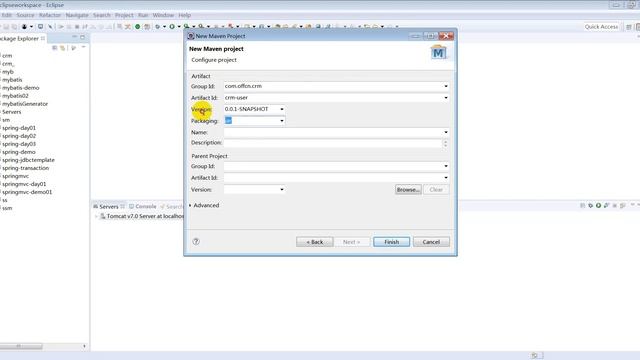Open the Source menu
Viewport: 640px width, 360px height.
coord(25,15)
